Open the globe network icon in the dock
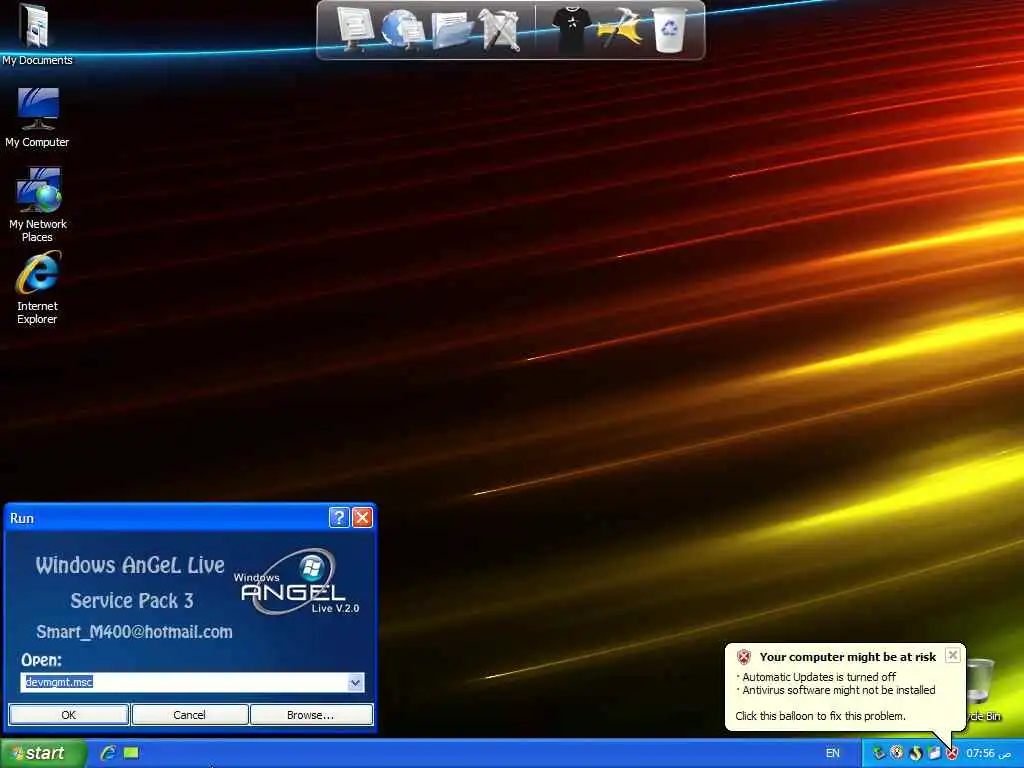 click(x=402, y=29)
